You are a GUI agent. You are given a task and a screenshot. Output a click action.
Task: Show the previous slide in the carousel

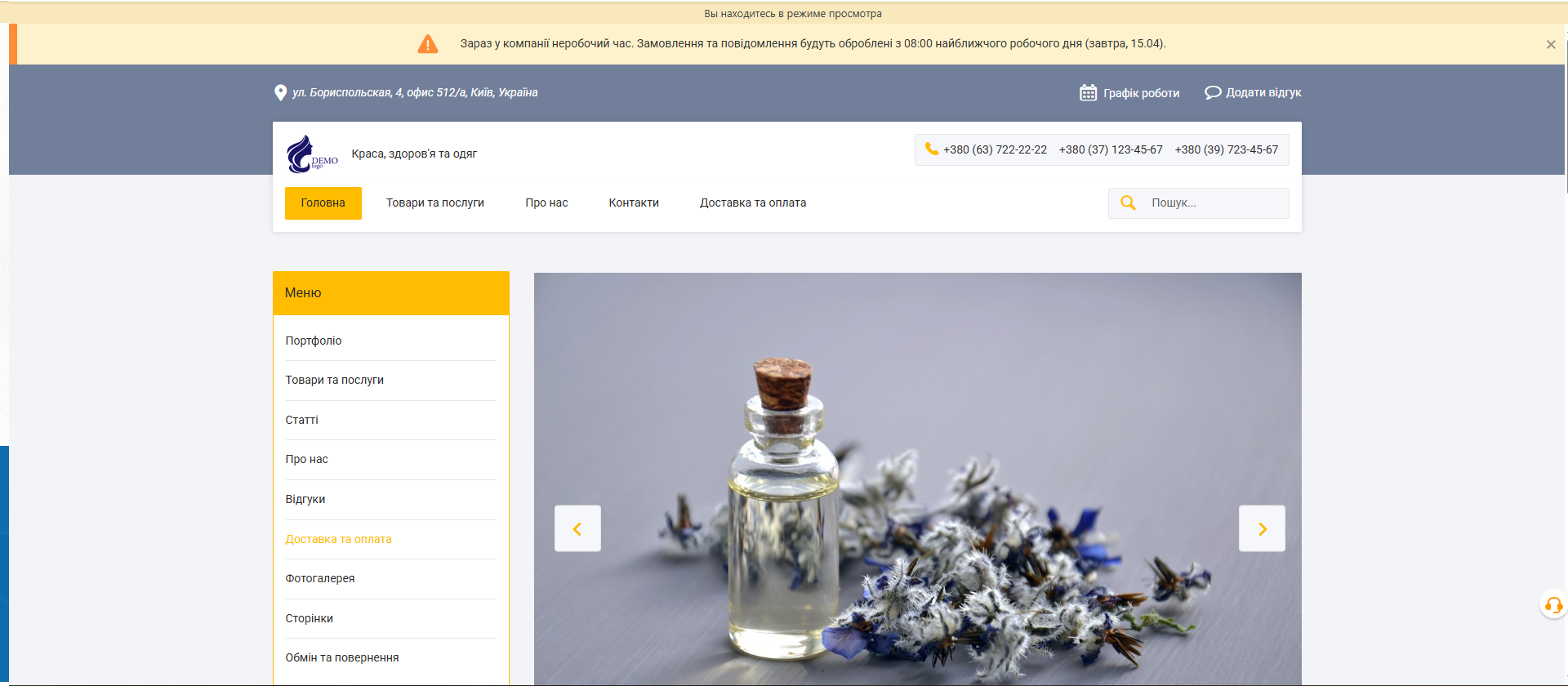pyautogui.click(x=577, y=529)
